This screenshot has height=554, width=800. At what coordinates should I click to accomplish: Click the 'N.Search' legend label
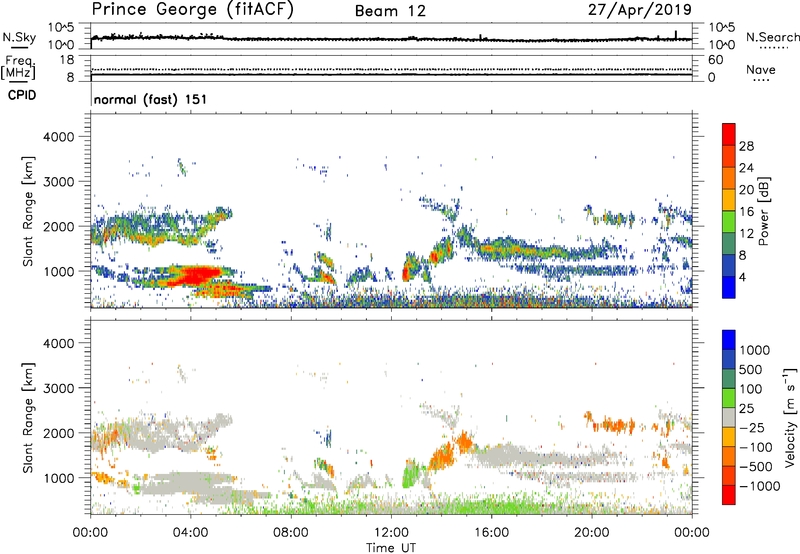pyautogui.click(x=772, y=37)
